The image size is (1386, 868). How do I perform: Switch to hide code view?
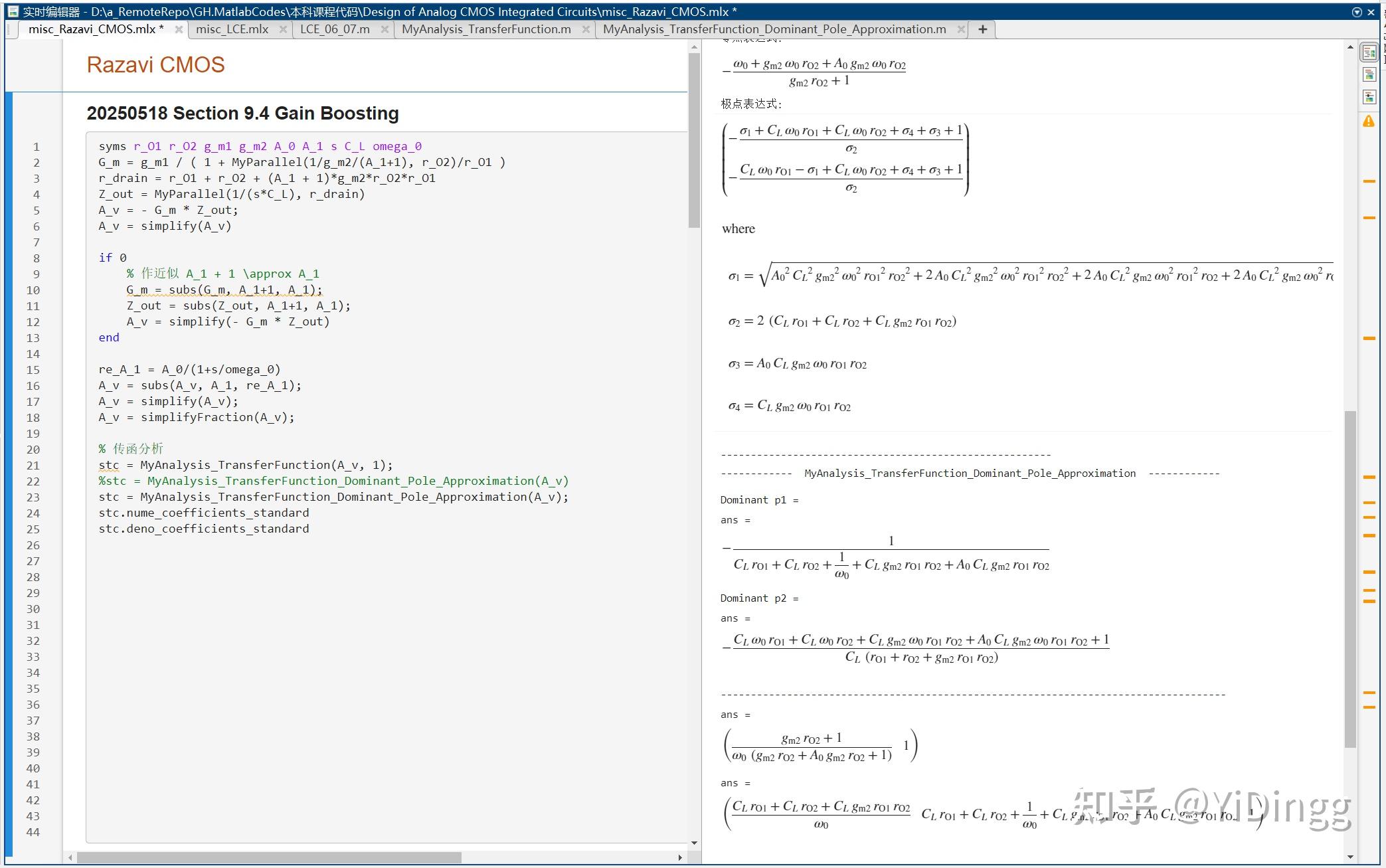(1369, 97)
